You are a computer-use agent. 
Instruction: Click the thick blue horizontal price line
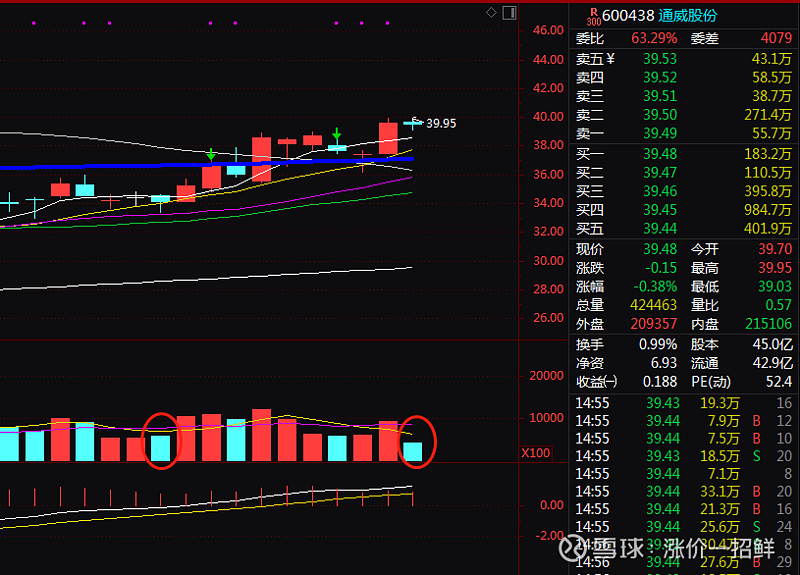point(207,164)
